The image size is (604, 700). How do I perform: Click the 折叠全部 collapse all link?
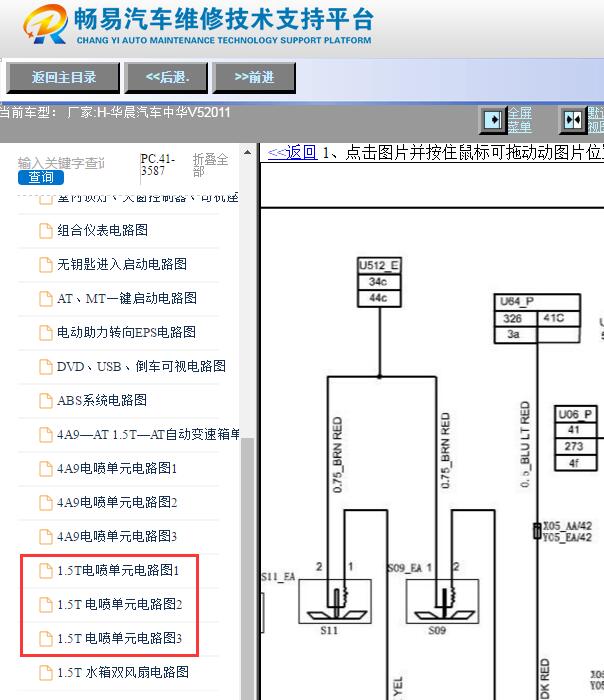pyautogui.click(x=210, y=165)
